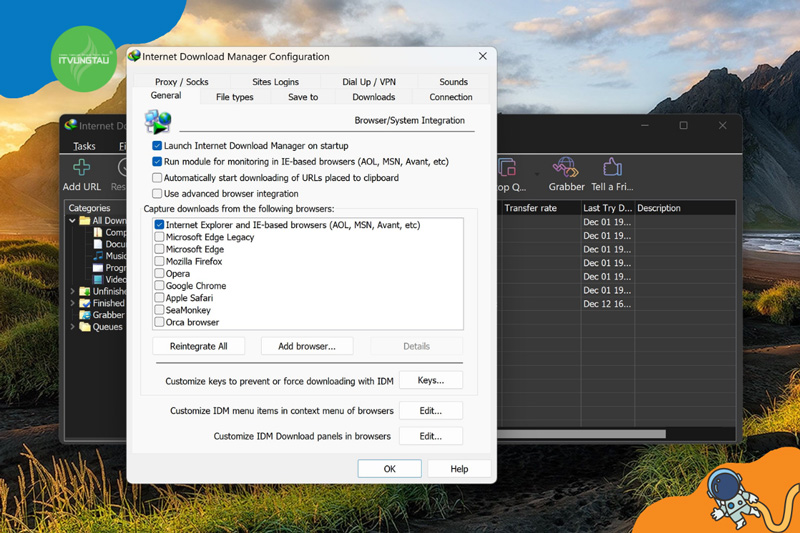The image size is (800, 533).
Task: Enable Google Chrome capture
Action: pyautogui.click(x=159, y=286)
